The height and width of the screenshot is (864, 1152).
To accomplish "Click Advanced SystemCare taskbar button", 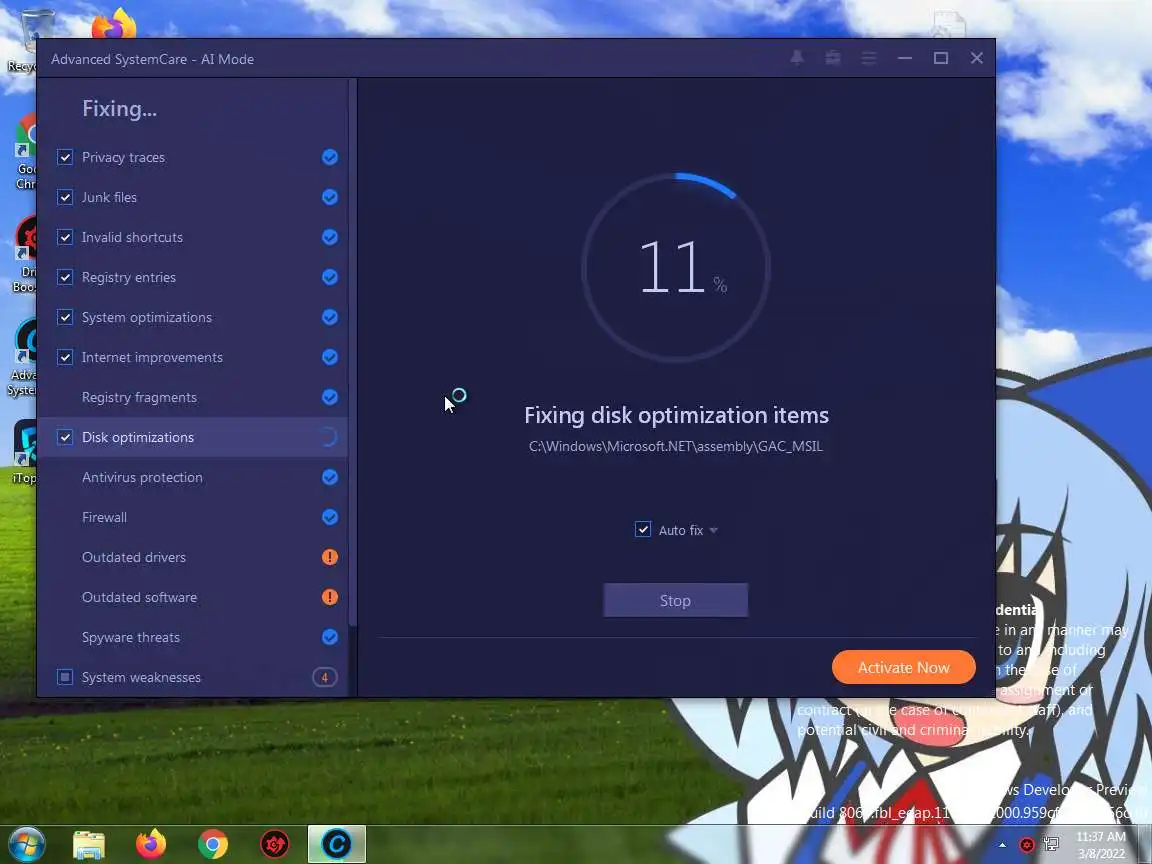I will pyautogui.click(x=336, y=844).
